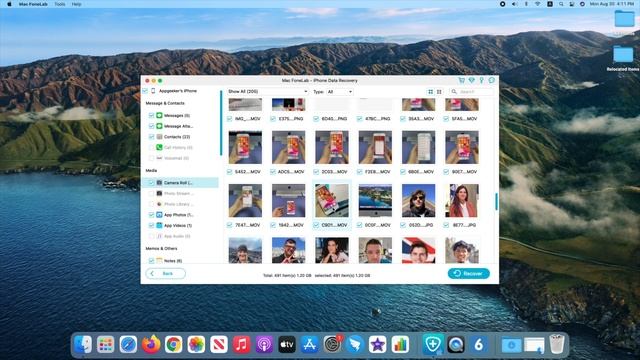
Task: Toggle the Appgeeker's iPhone device checkbox
Action: coord(145,91)
